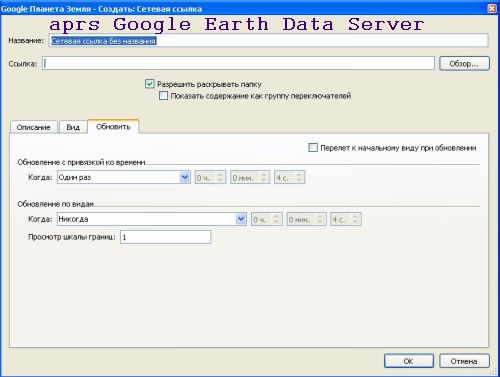Click the Обзор... browse button
500x377 pixels.
coord(464,63)
